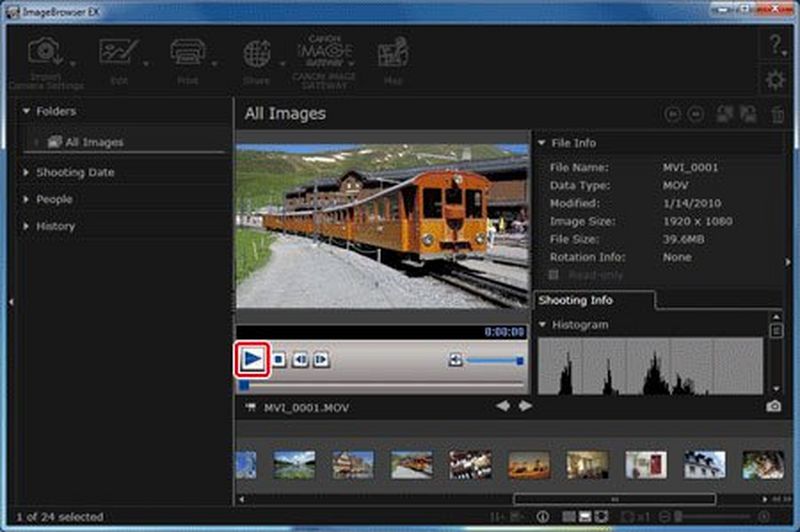This screenshot has width=800, height=532.
Task: Stop the movie playback
Action: 280,359
